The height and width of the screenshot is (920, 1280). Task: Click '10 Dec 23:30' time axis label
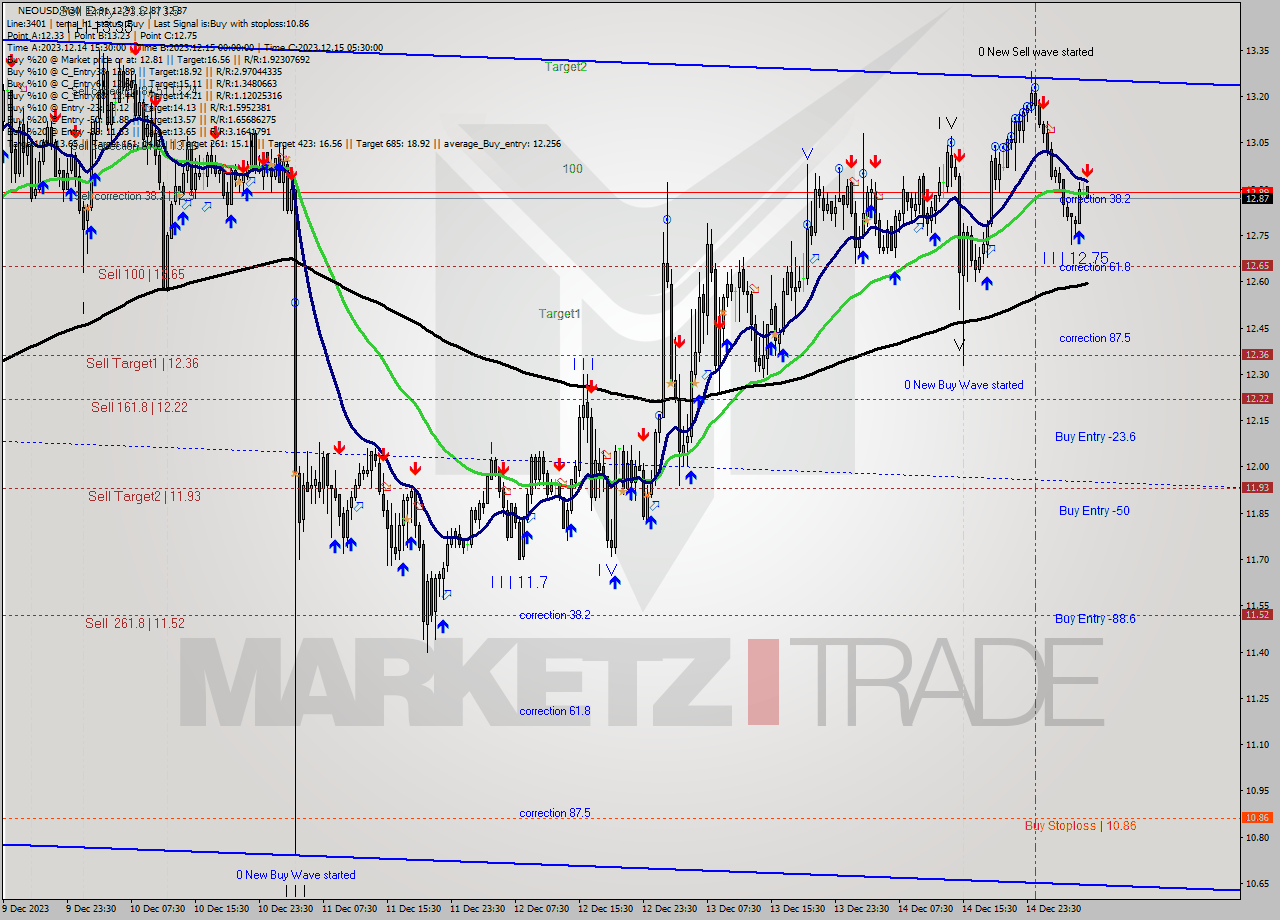[x=287, y=909]
